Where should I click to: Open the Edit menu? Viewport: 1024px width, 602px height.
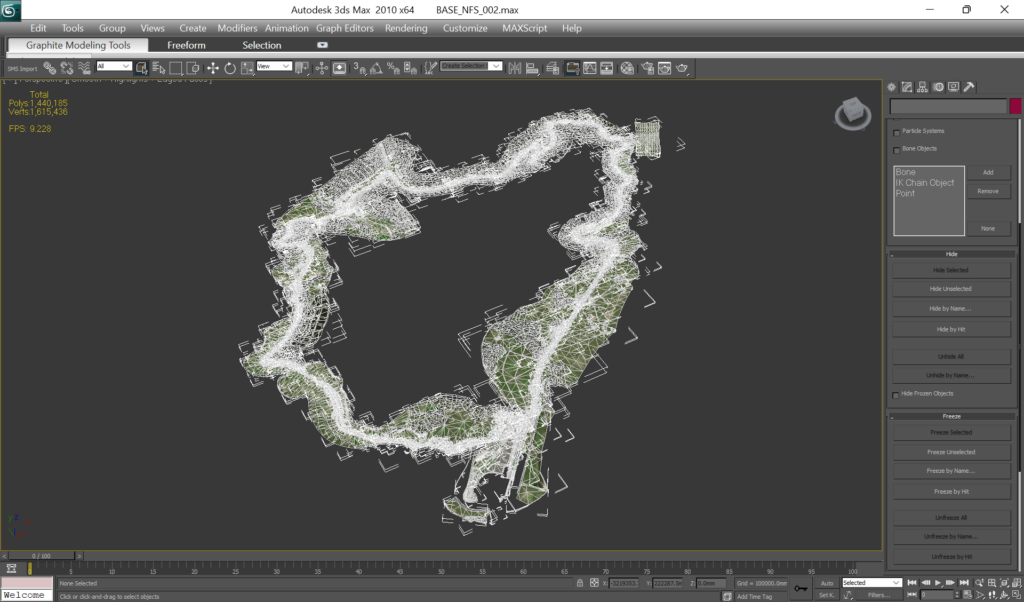point(38,28)
